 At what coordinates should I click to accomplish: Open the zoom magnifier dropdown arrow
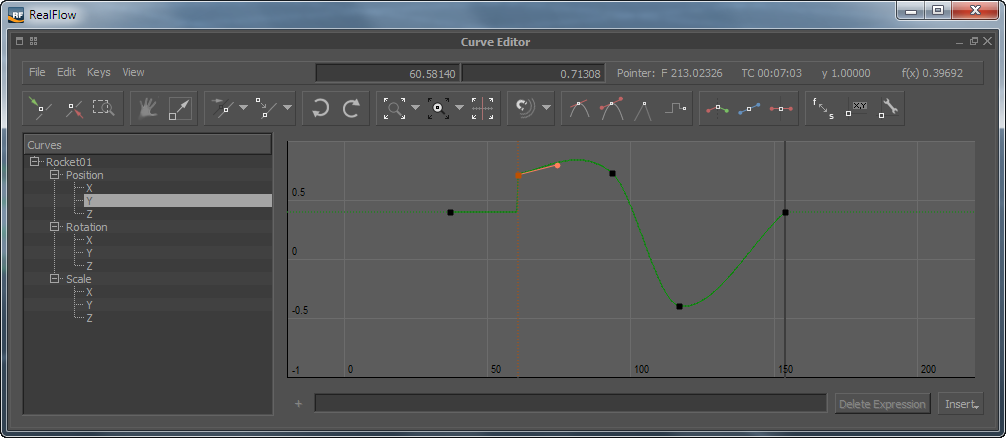414,108
